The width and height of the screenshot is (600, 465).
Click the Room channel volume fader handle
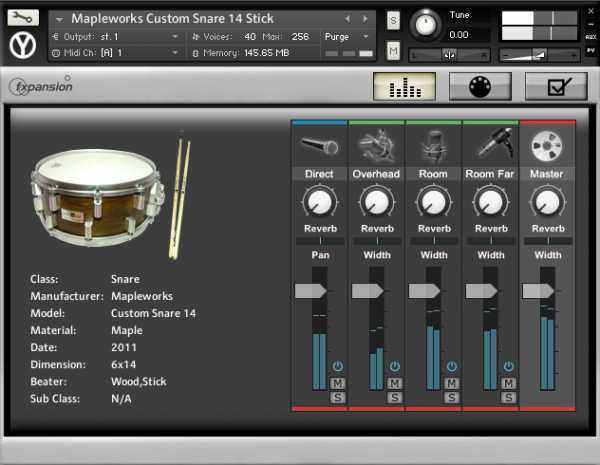pos(425,291)
